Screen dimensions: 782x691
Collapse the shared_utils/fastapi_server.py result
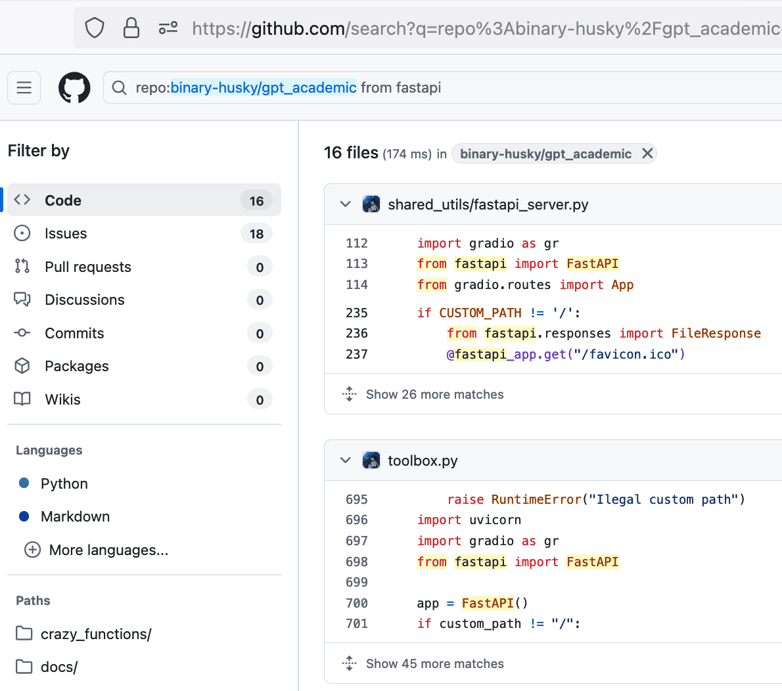click(x=345, y=204)
